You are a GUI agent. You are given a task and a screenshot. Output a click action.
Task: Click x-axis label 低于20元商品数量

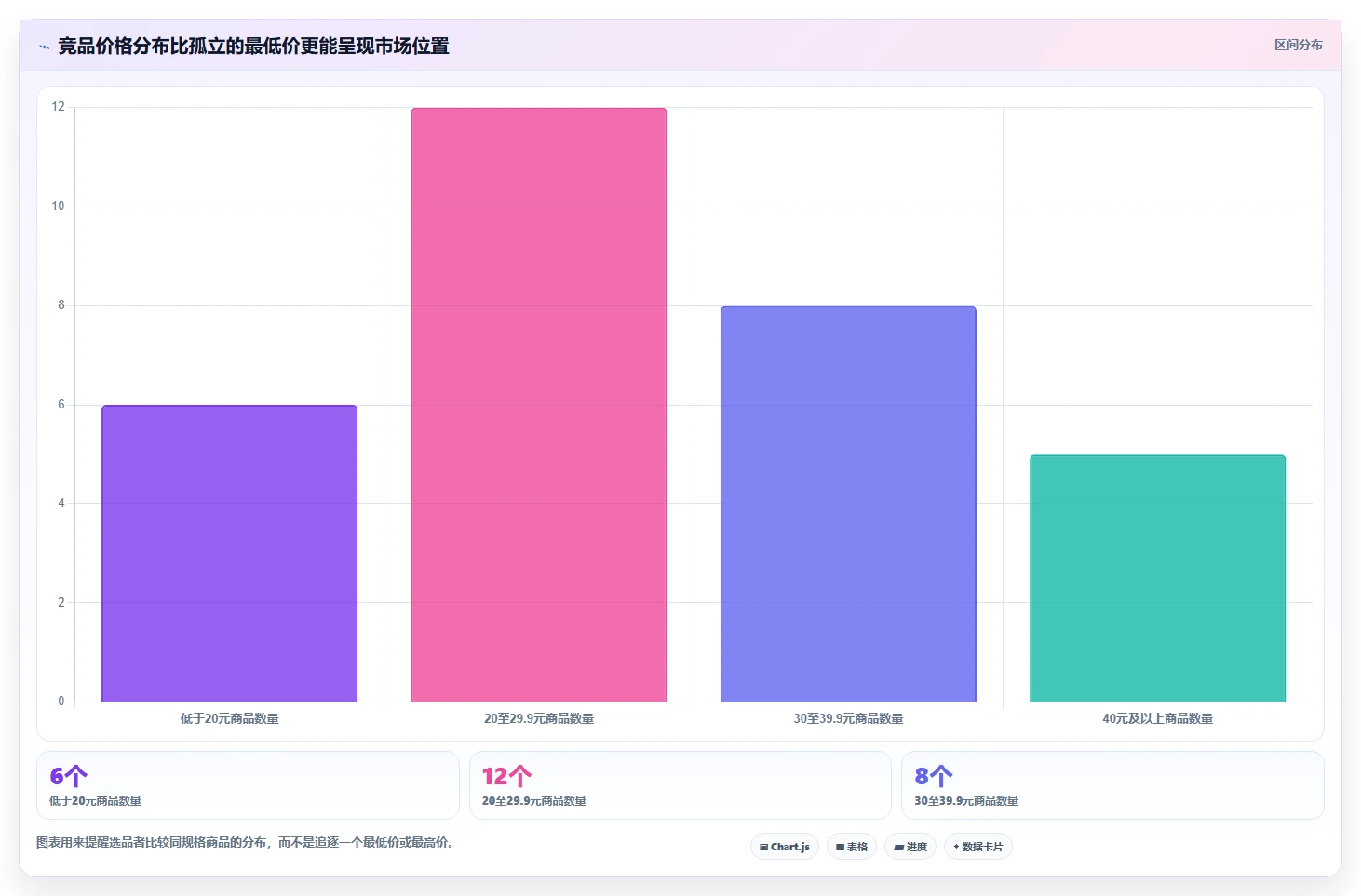229,718
